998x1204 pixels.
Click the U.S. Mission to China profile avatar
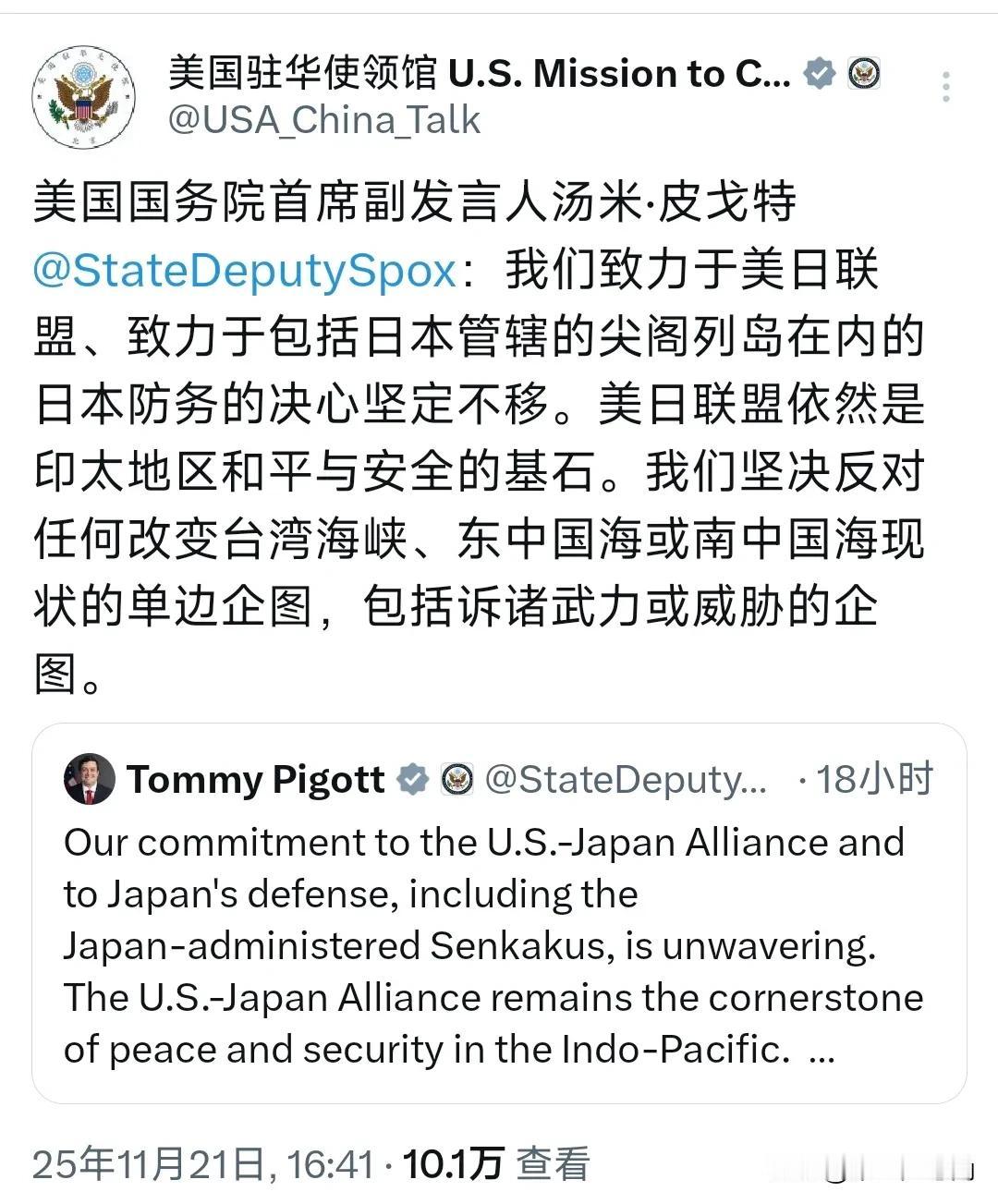click(x=83, y=94)
